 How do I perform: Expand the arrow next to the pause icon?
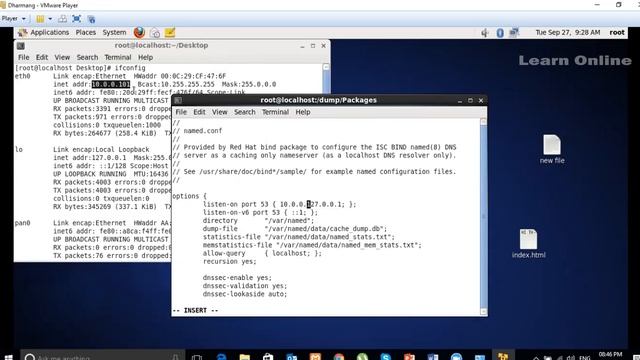(x=50, y=19)
